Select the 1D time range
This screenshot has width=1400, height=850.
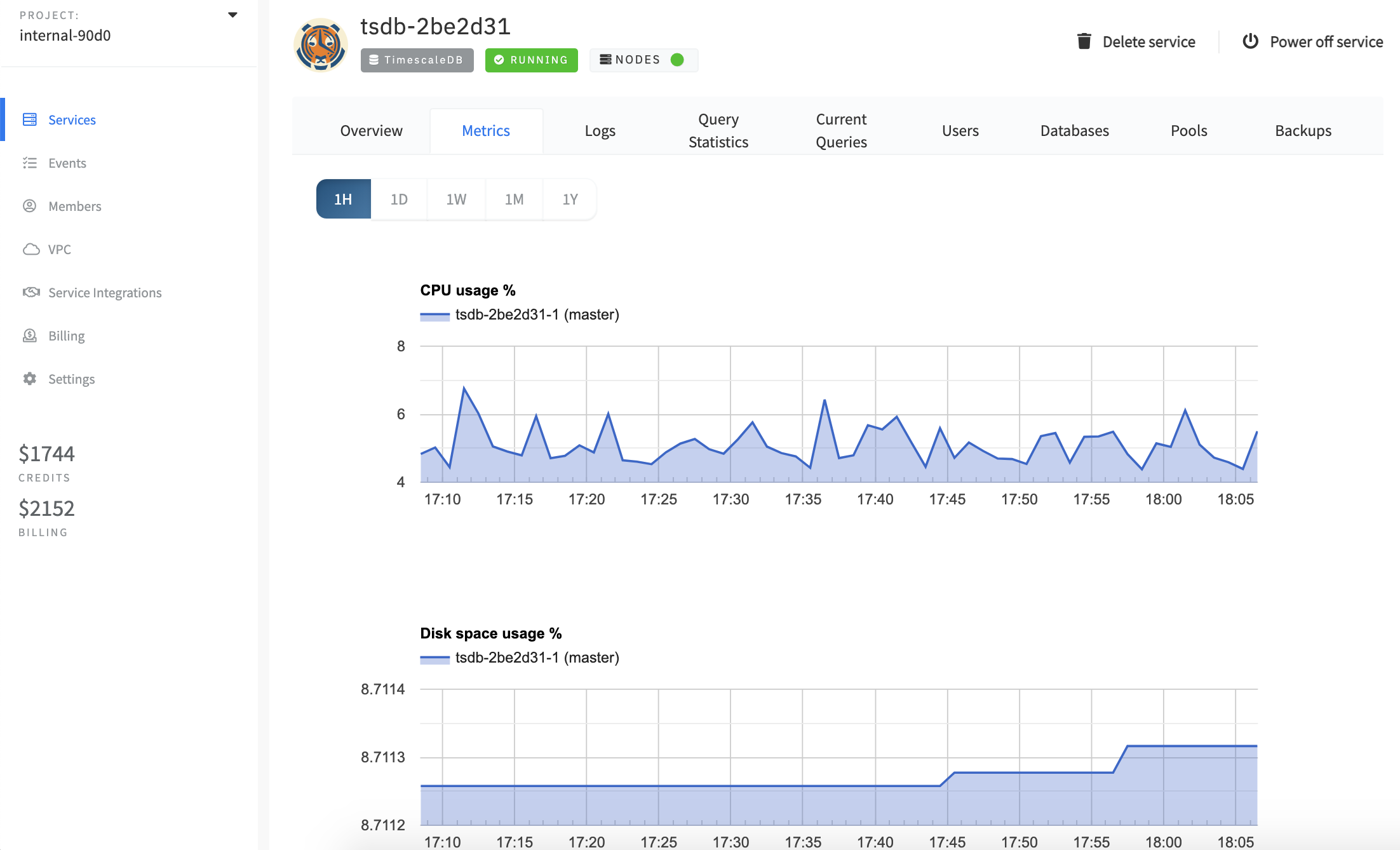click(x=399, y=199)
